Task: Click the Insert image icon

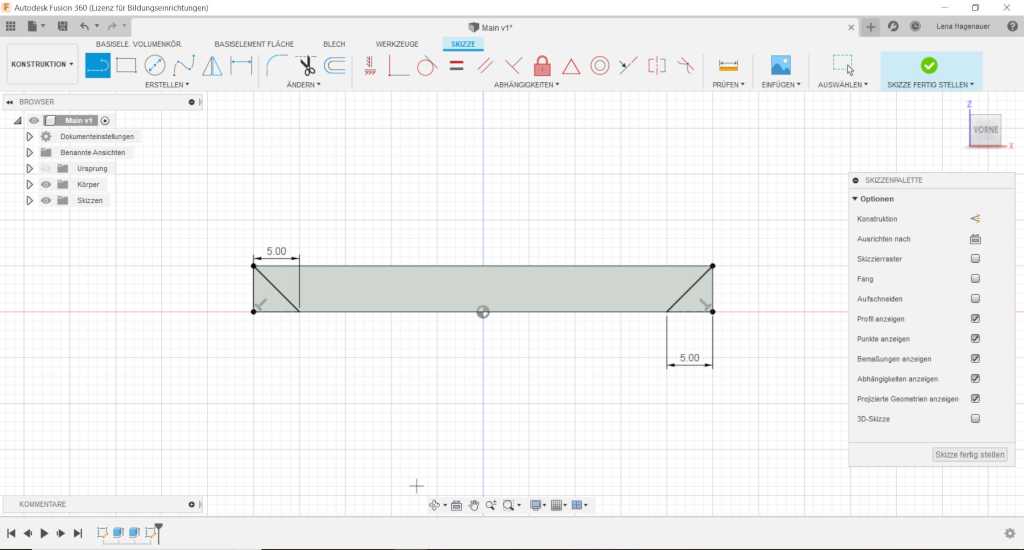Action: [780, 65]
